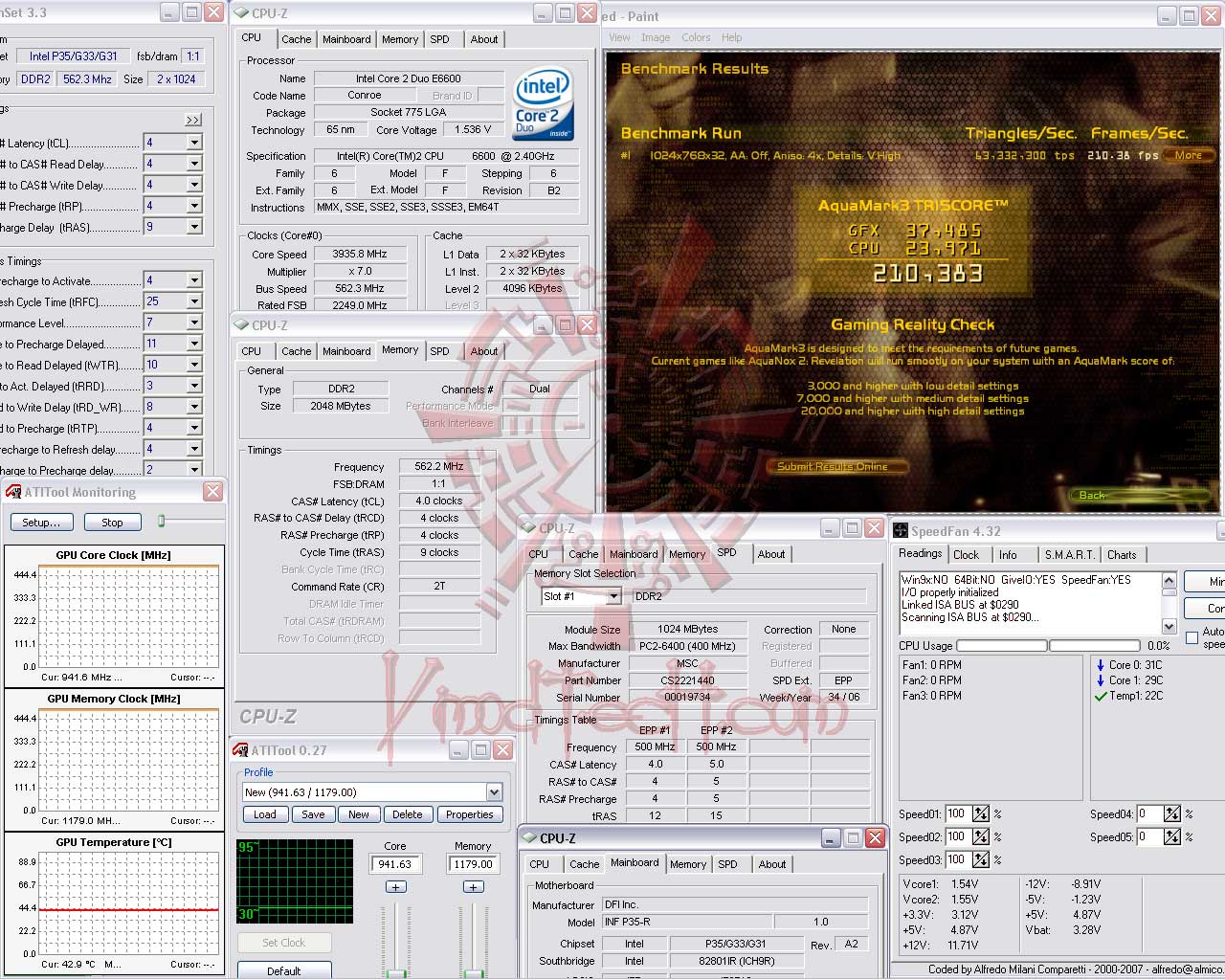Click the Speed01 value field in SpeedFan
This screenshot has width=1225, height=980.
957,814
